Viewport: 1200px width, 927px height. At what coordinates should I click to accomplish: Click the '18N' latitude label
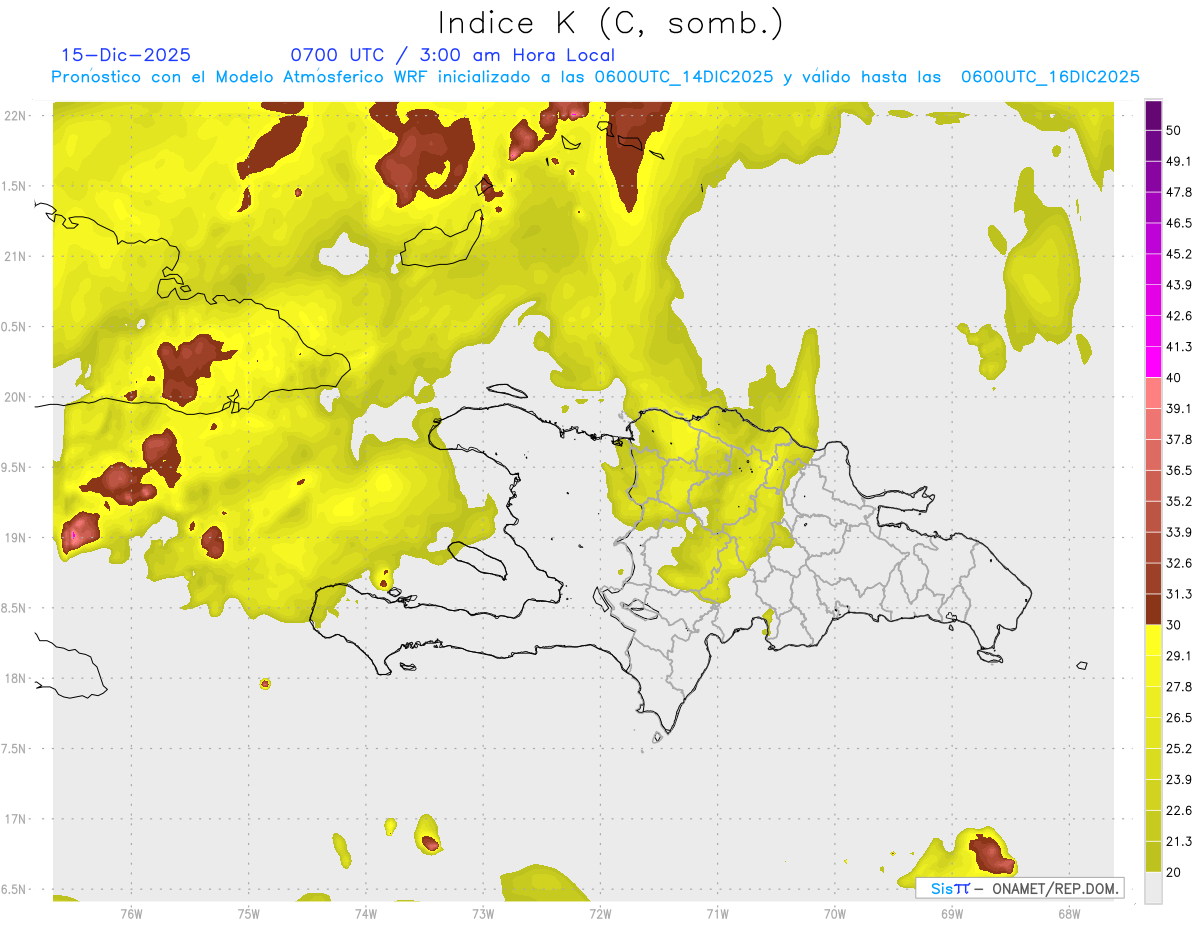(15, 678)
